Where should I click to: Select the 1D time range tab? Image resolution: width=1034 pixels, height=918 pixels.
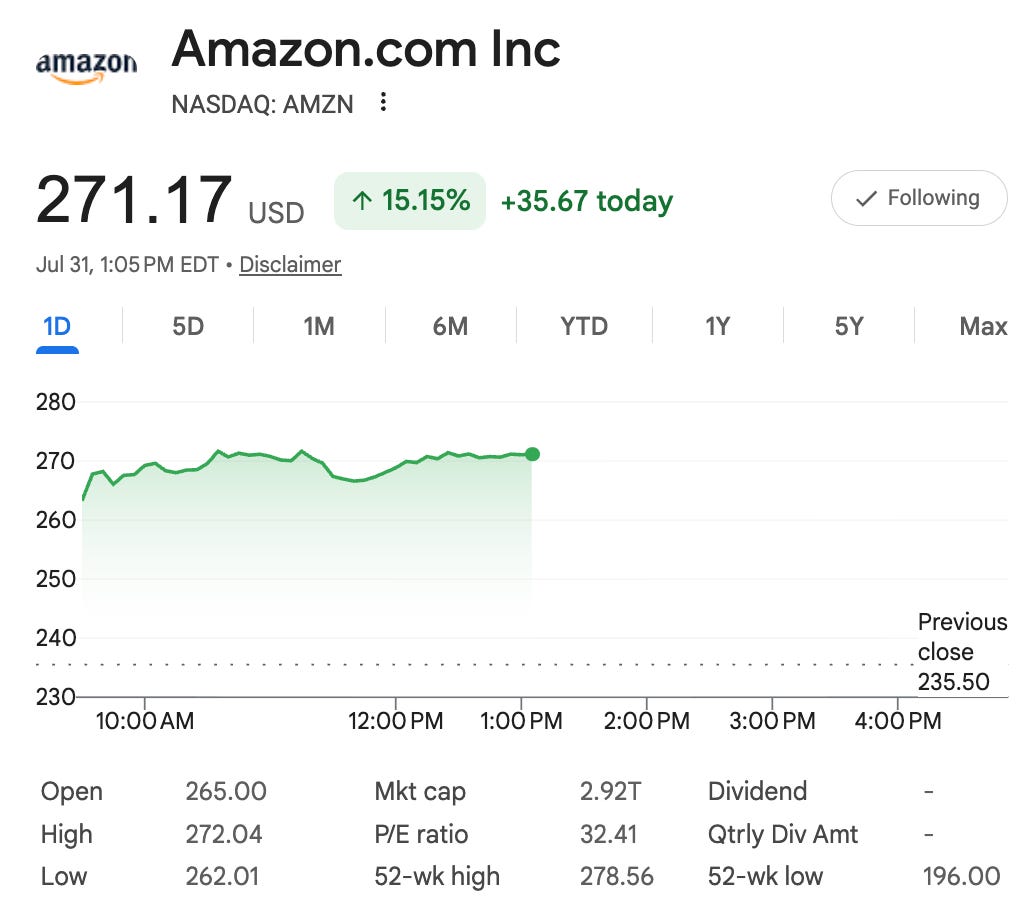(x=57, y=326)
